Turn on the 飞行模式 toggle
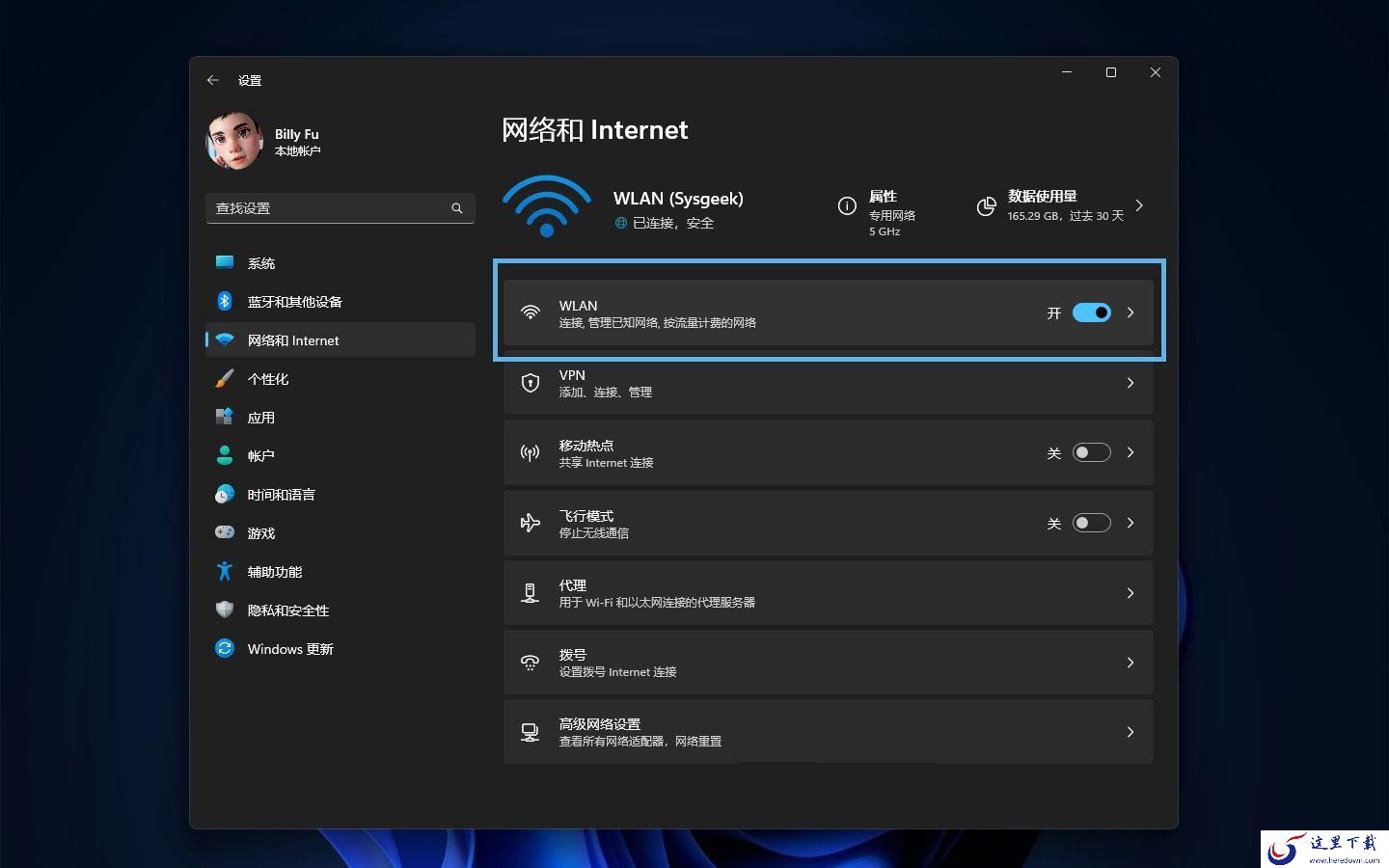 pos(1092,523)
